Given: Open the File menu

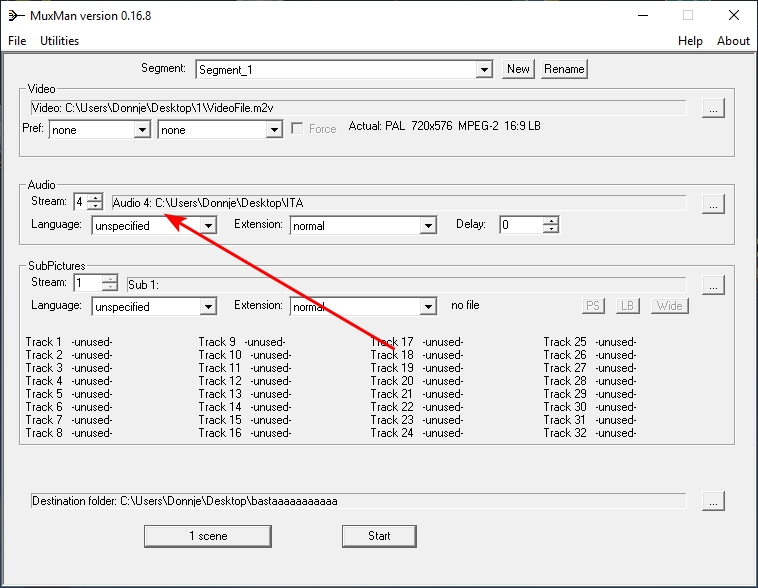Looking at the screenshot, I should click(x=17, y=41).
